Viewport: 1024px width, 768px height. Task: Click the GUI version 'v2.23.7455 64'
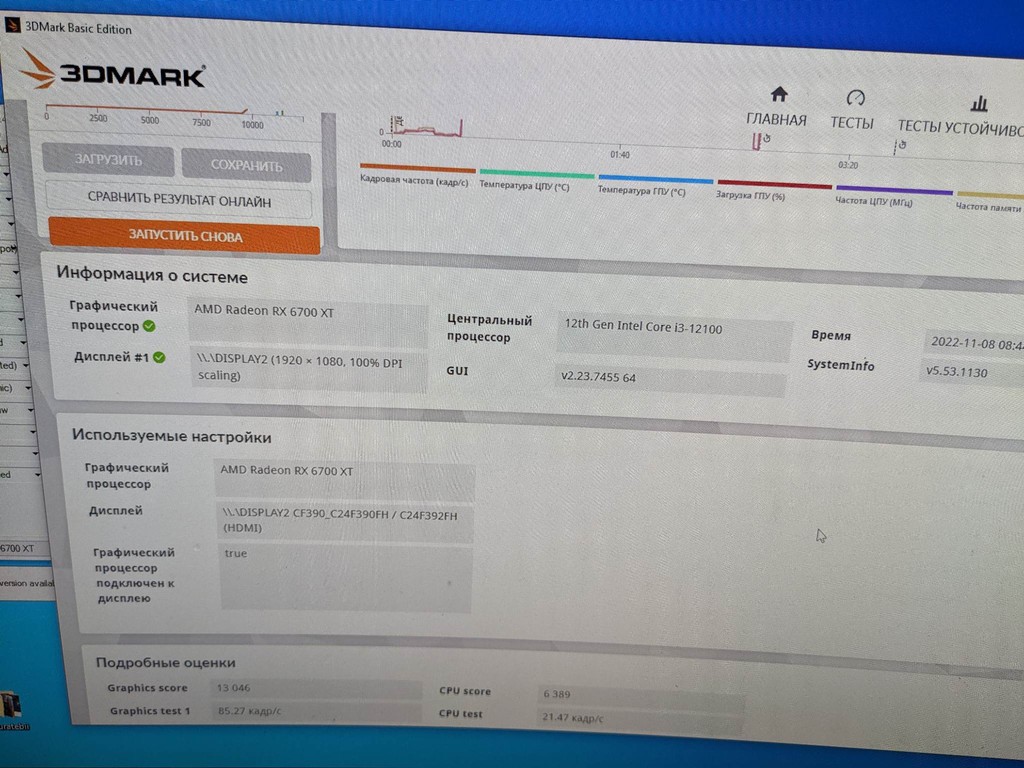point(670,380)
